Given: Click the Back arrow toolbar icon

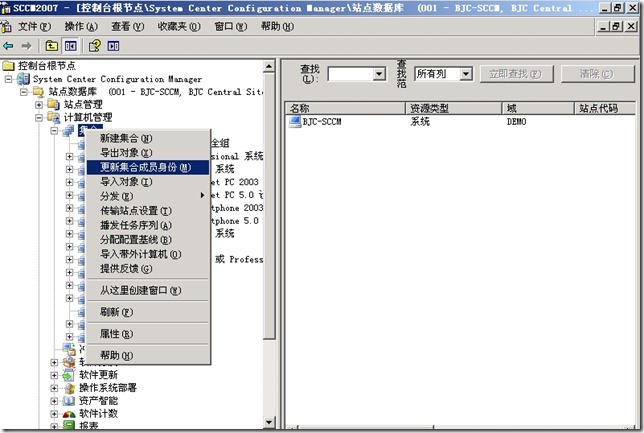Looking at the screenshot, I should pos(8,46).
